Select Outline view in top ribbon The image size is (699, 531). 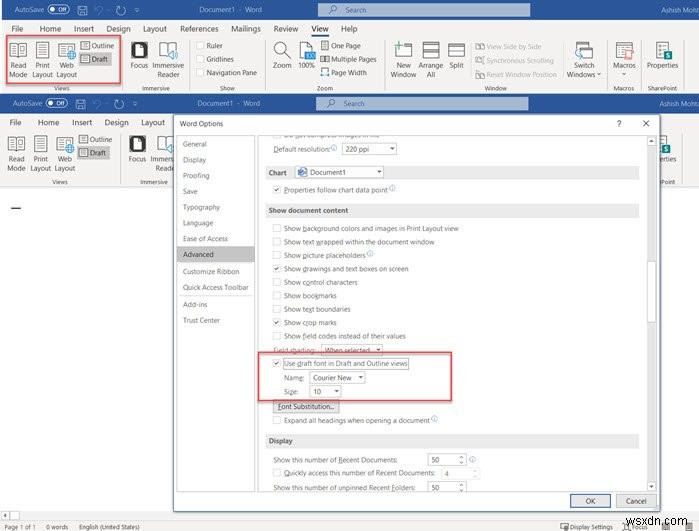coord(98,45)
